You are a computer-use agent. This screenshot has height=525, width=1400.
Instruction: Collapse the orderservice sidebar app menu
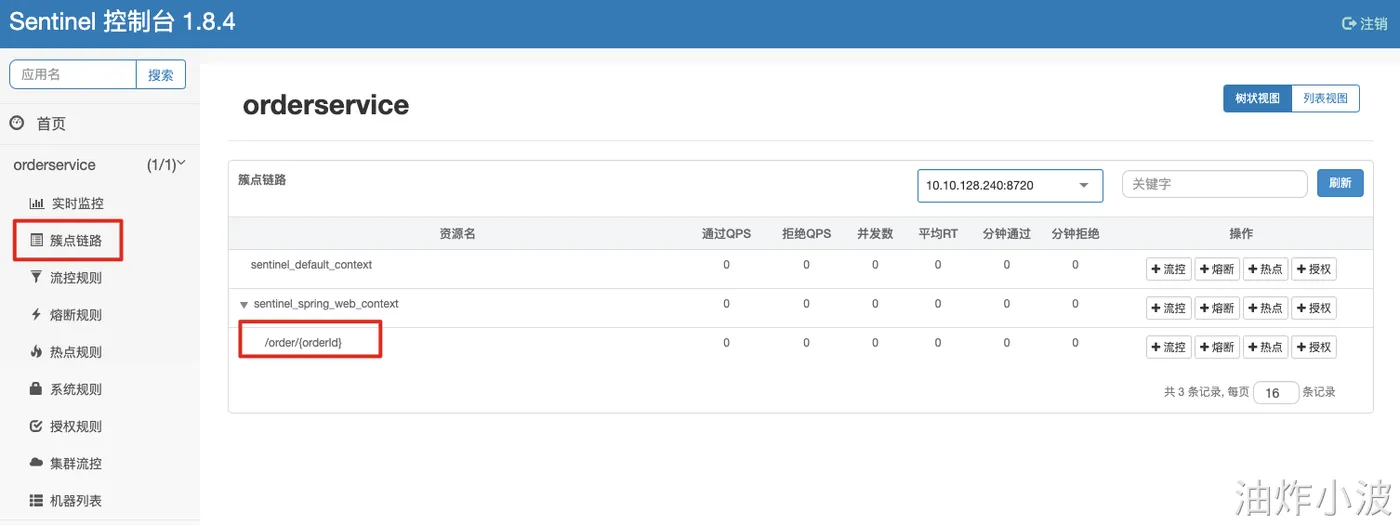coord(181,164)
